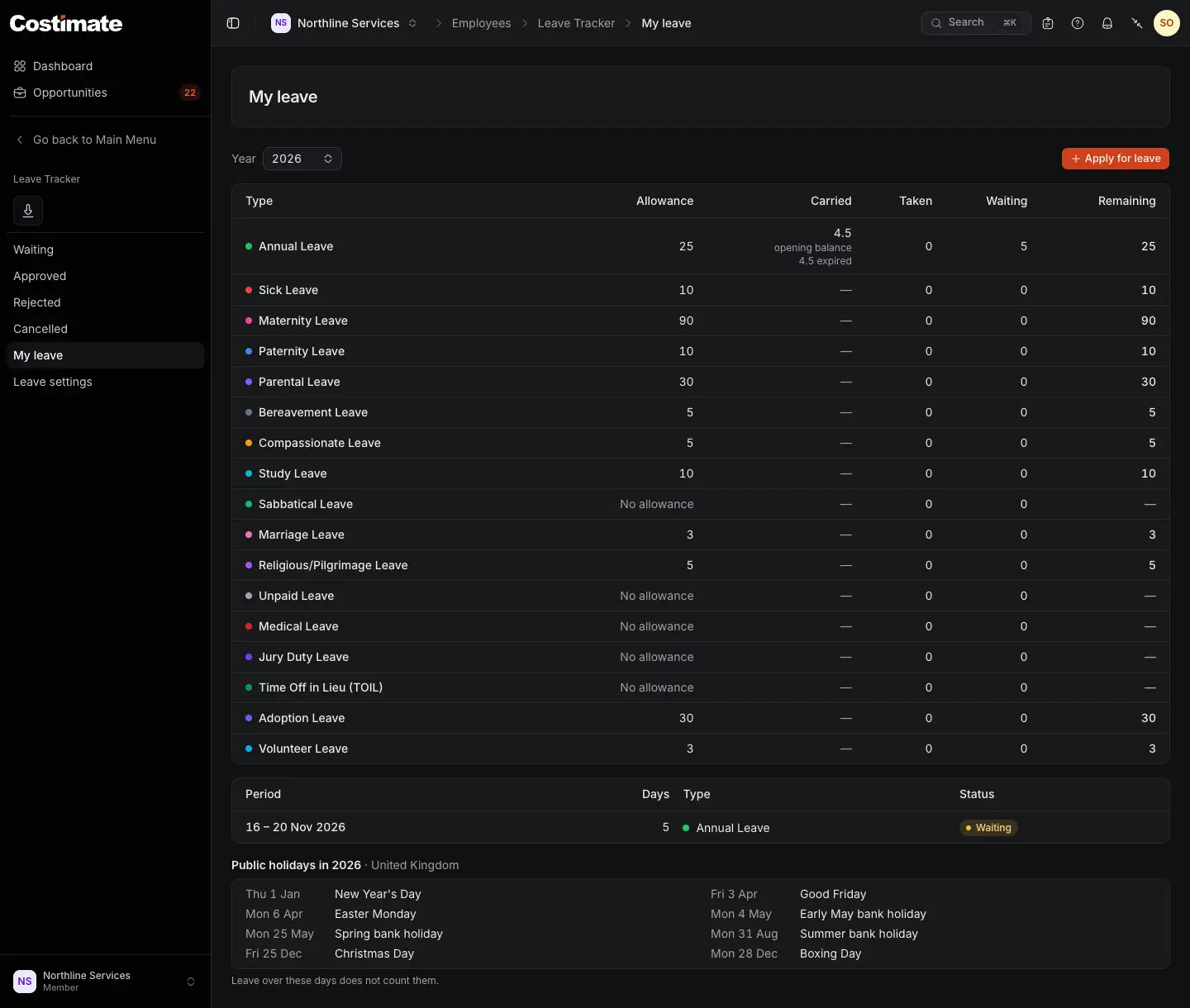Click the Sick Leave row label
The image size is (1190, 1008).
pyautogui.click(x=288, y=290)
